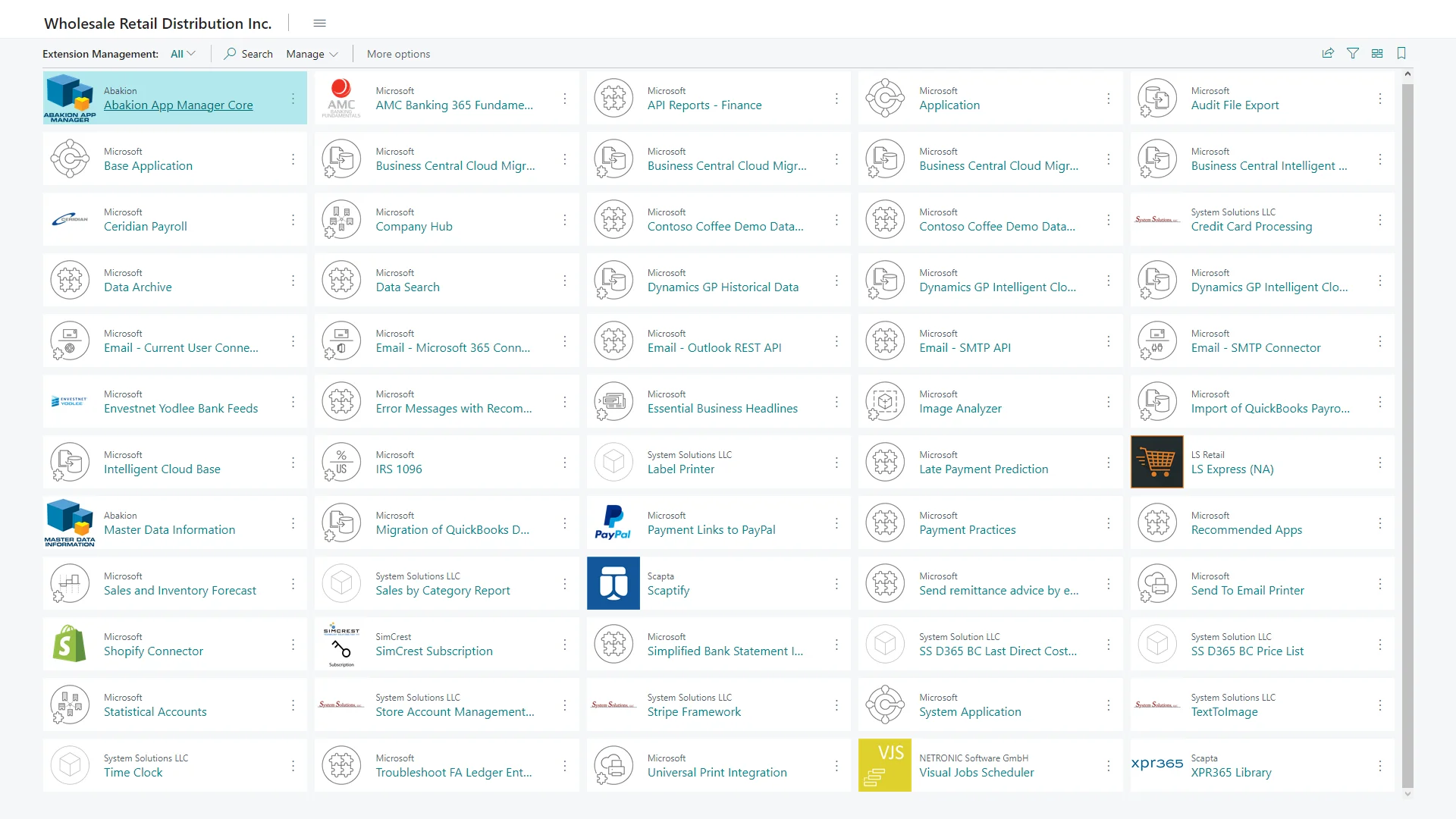Expand the All view filter dropdown

pos(183,54)
